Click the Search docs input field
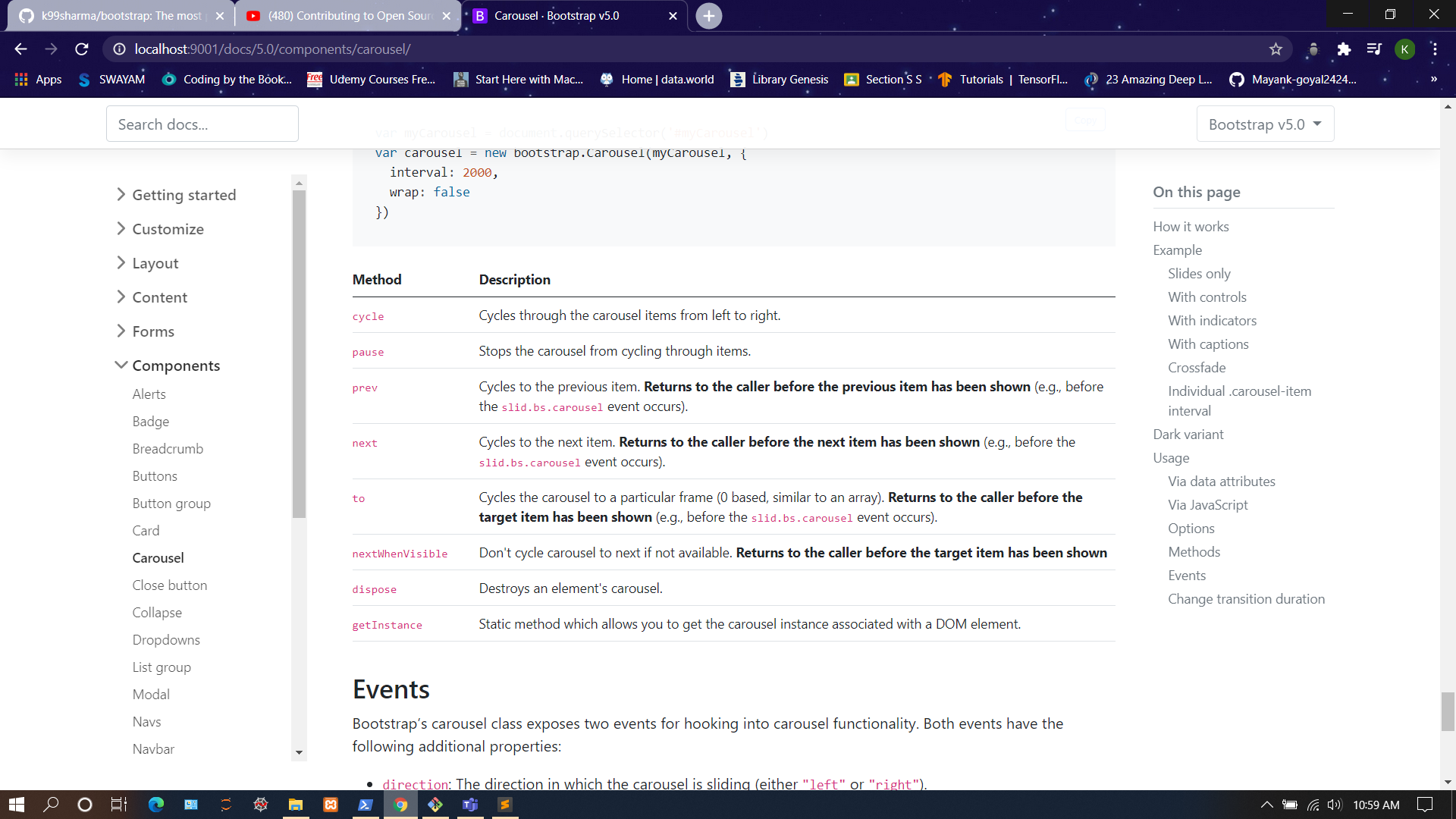This screenshot has width=1456, height=819. click(x=202, y=124)
